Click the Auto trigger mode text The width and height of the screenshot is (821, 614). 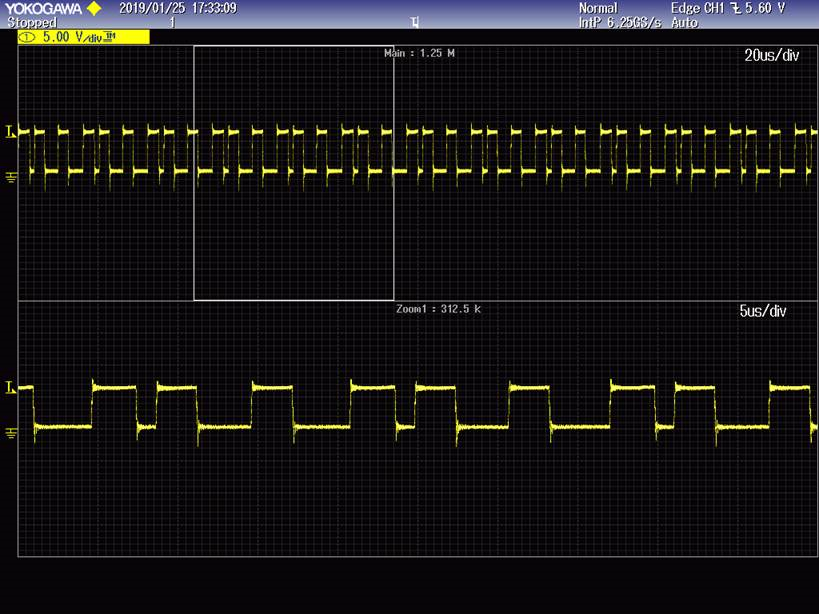(684, 23)
